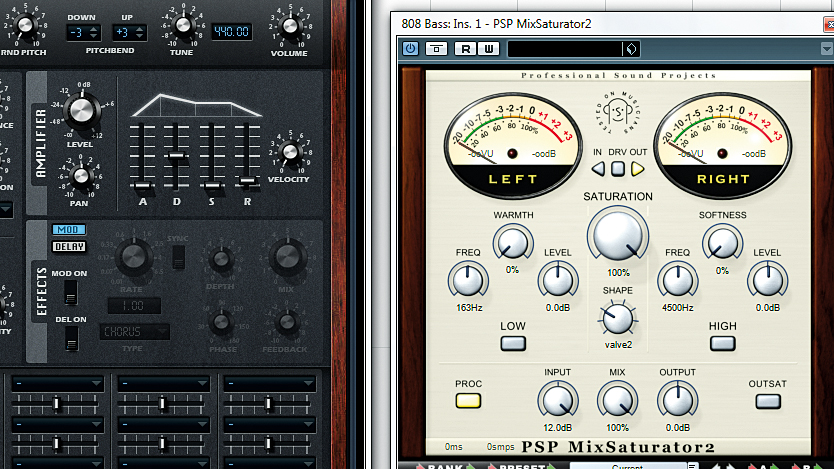834x469 pixels.
Task: Click the saturator MIX knob at 100%
Action: pos(617,400)
